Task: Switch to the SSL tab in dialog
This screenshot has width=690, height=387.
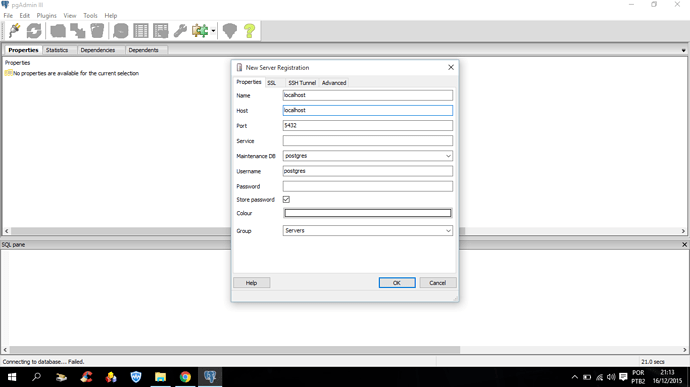Action: pyautogui.click(x=272, y=83)
